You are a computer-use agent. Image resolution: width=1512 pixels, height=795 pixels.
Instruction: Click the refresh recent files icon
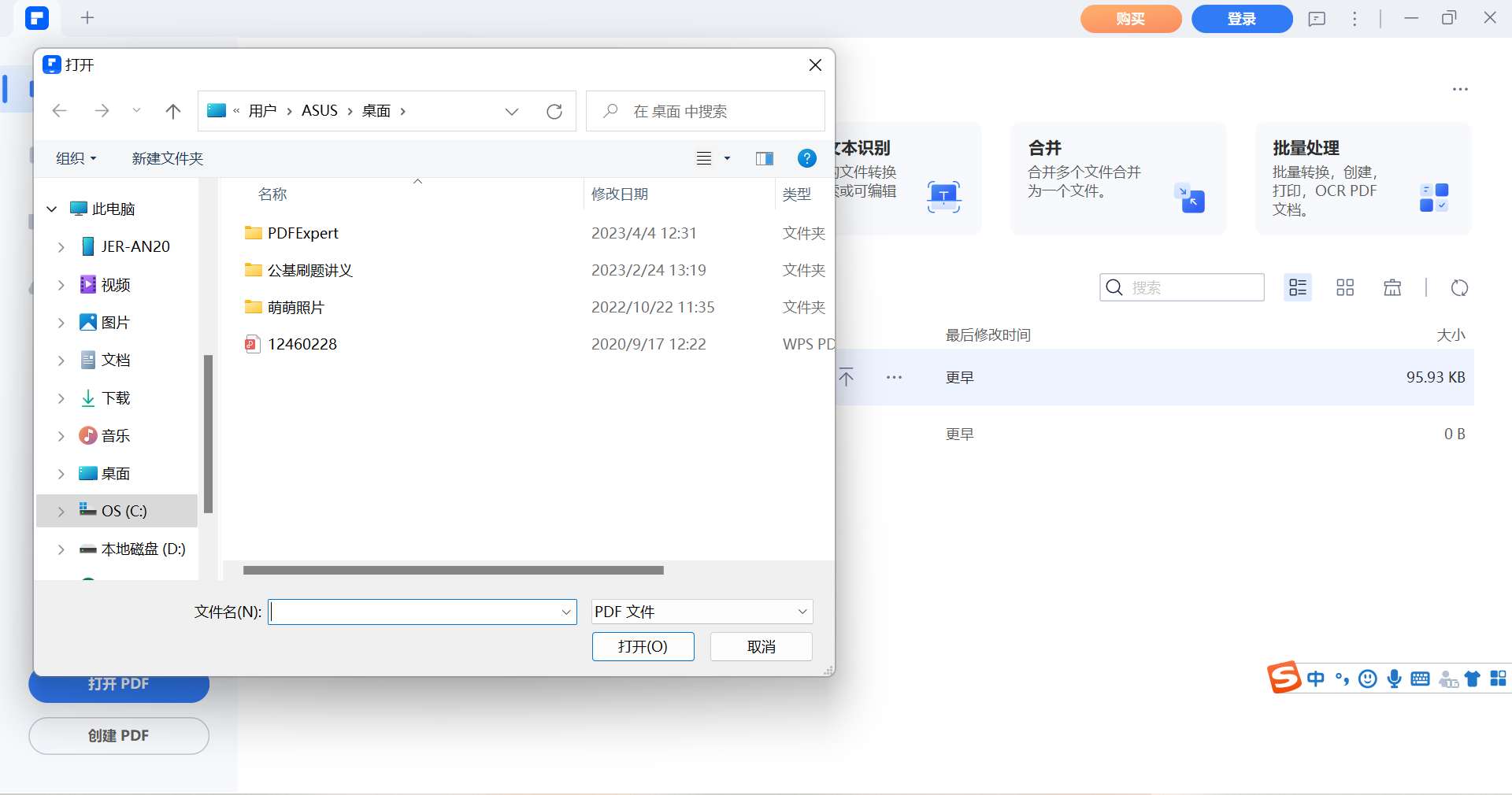[x=1459, y=288]
